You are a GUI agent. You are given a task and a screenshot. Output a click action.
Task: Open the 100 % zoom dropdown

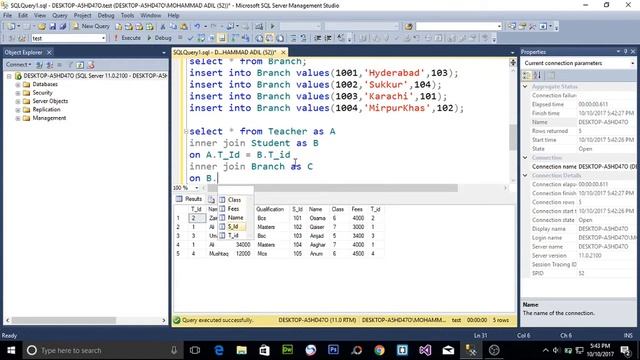coord(197,188)
